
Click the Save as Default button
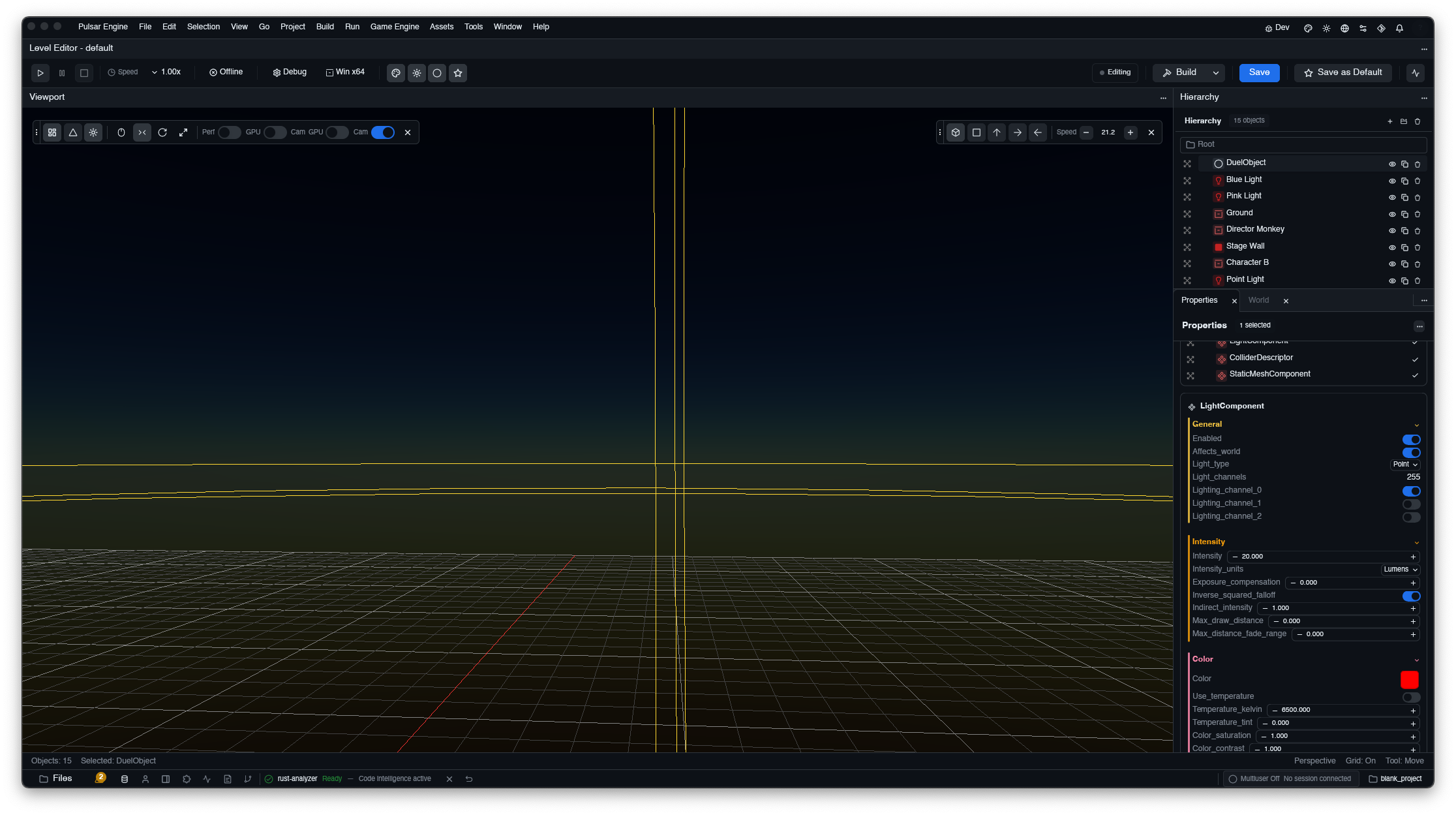(x=1343, y=72)
